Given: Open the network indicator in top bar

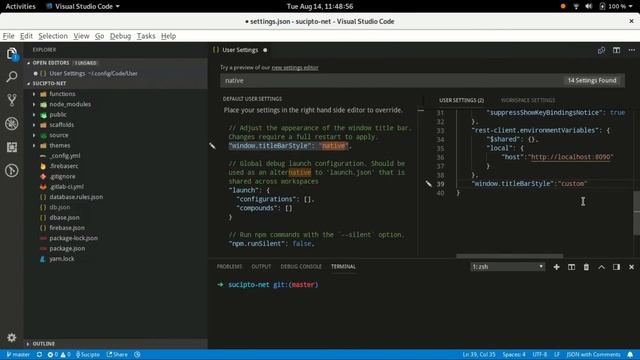Looking at the screenshot, I should point(576,6).
